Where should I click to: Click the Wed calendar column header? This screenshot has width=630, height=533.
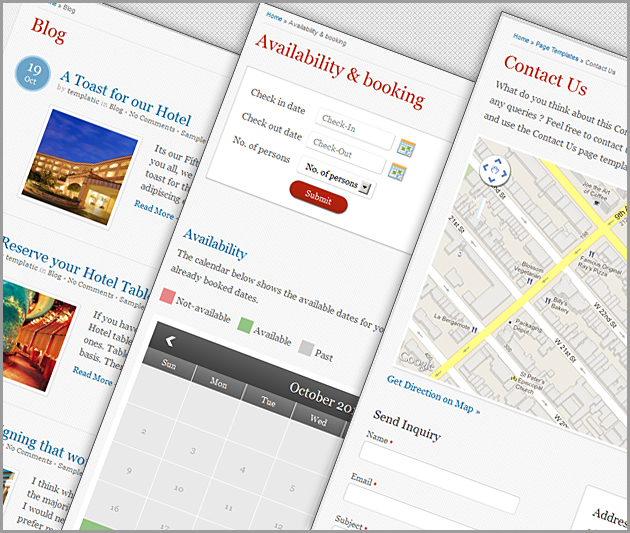318,421
